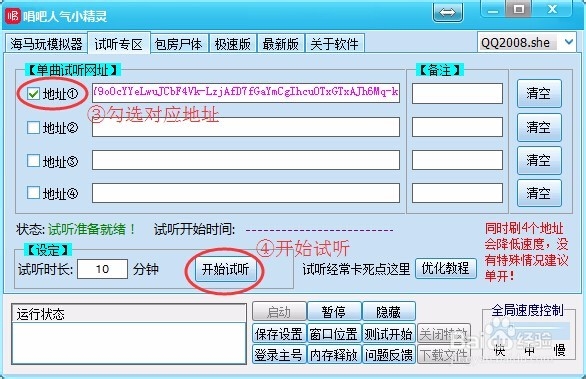
Task: Switch to the 包房尸体 tab
Action: click(179, 44)
